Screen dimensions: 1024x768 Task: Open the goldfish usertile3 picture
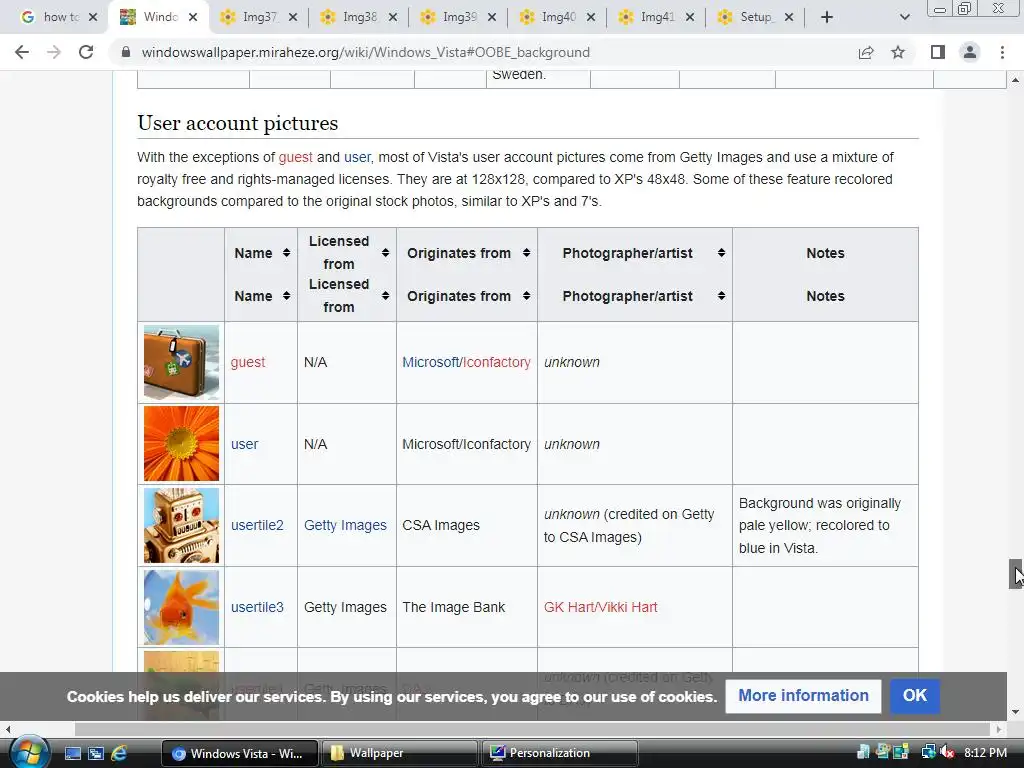(x=182, y=607)
